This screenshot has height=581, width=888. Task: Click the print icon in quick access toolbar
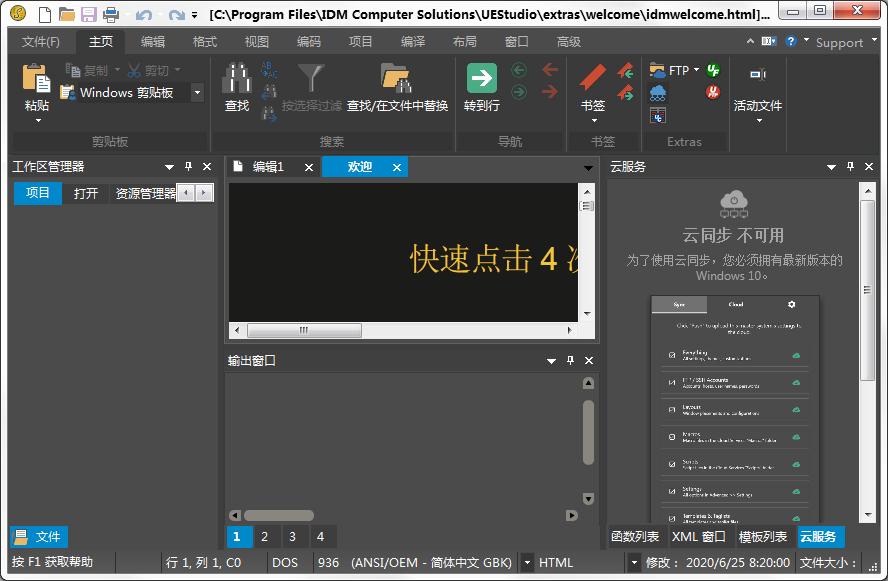pyautogui.click(x=111, y=14)
